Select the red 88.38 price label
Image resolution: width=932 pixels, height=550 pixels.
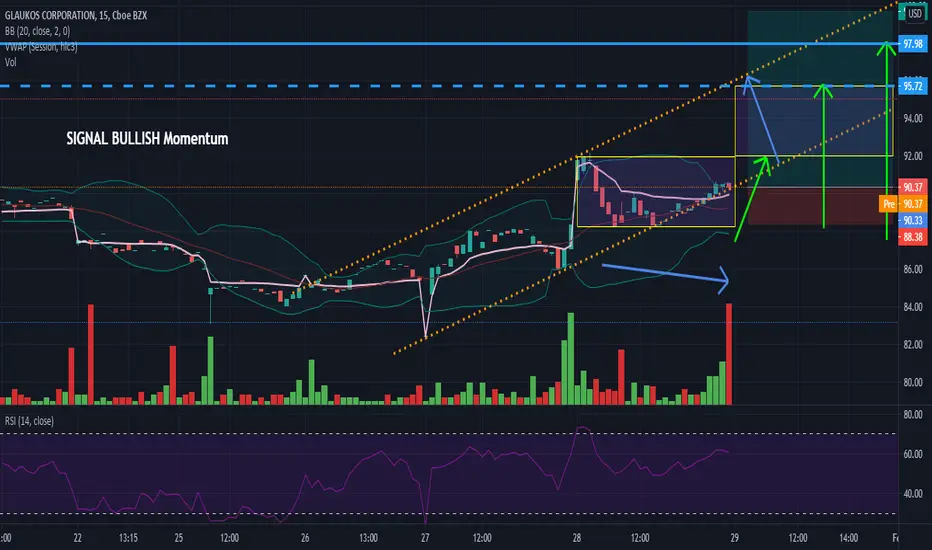pos(912,237)
